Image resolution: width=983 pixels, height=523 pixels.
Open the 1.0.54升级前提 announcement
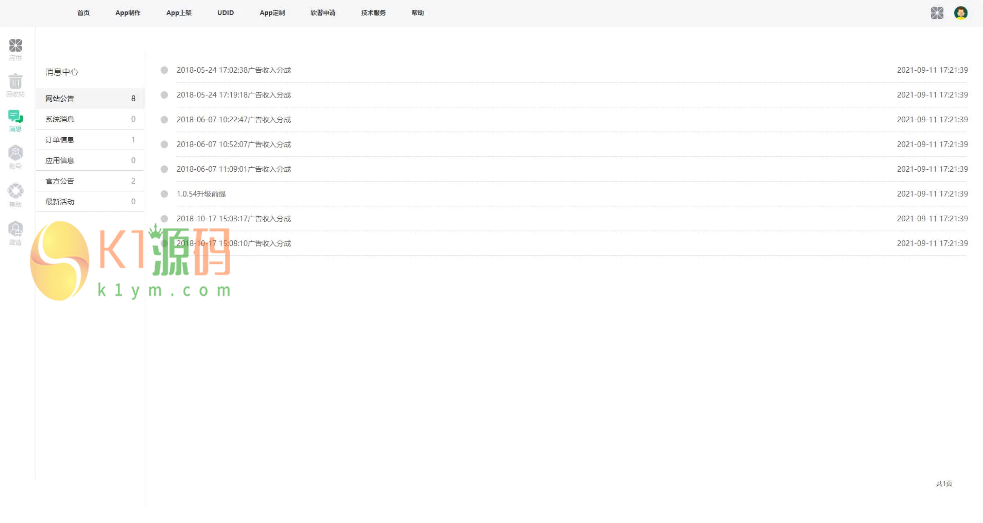coord(201,194)
